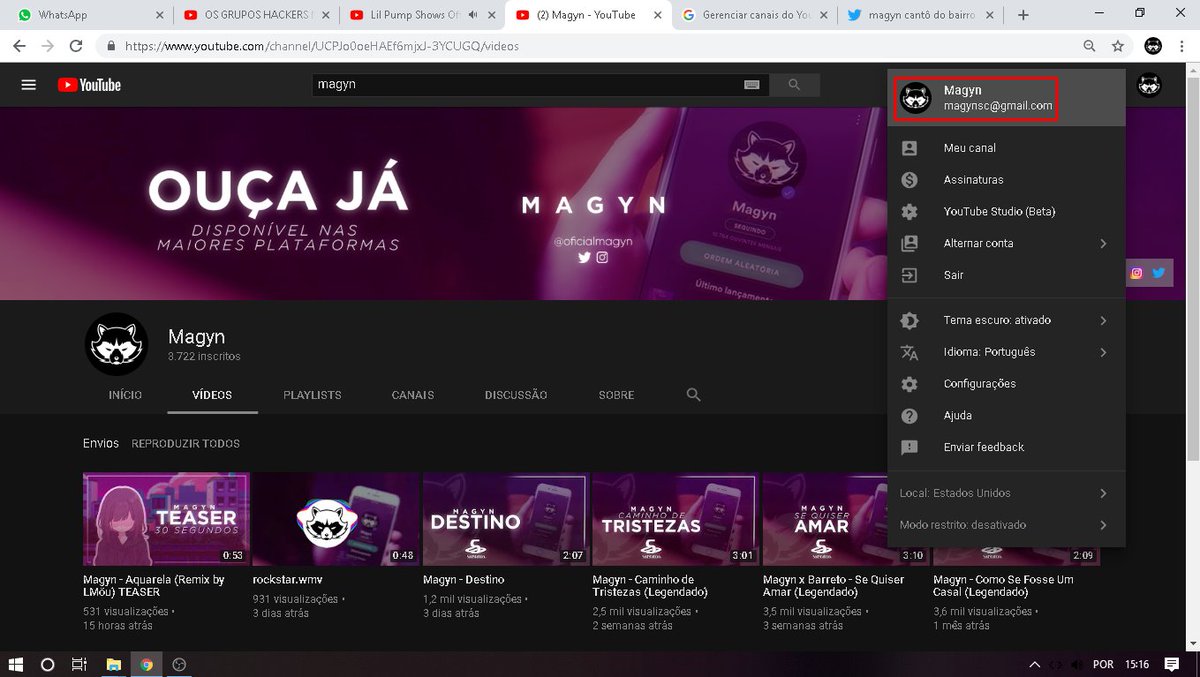Expand the Alternar conta submenu
Viewport: 1200px width, 677px height.
pos(1103,243)
